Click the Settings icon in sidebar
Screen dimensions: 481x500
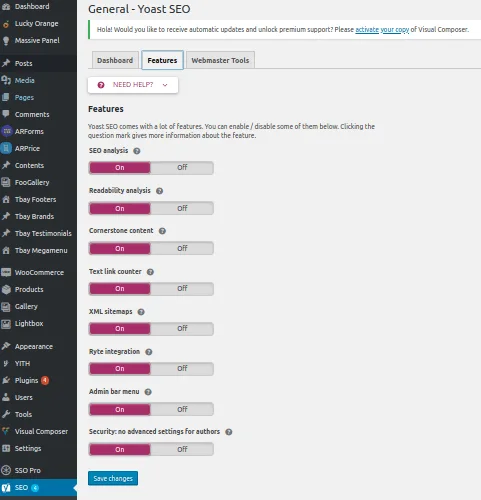click(x=6, y=448)
